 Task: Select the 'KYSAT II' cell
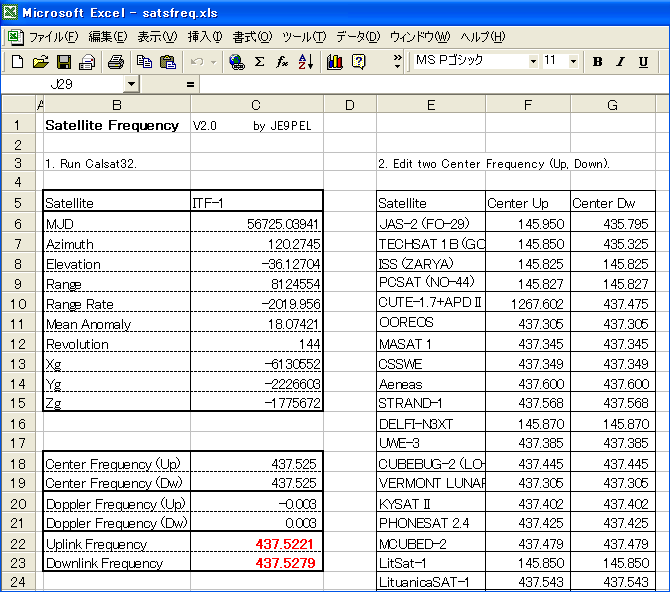[x=431, y=504]
